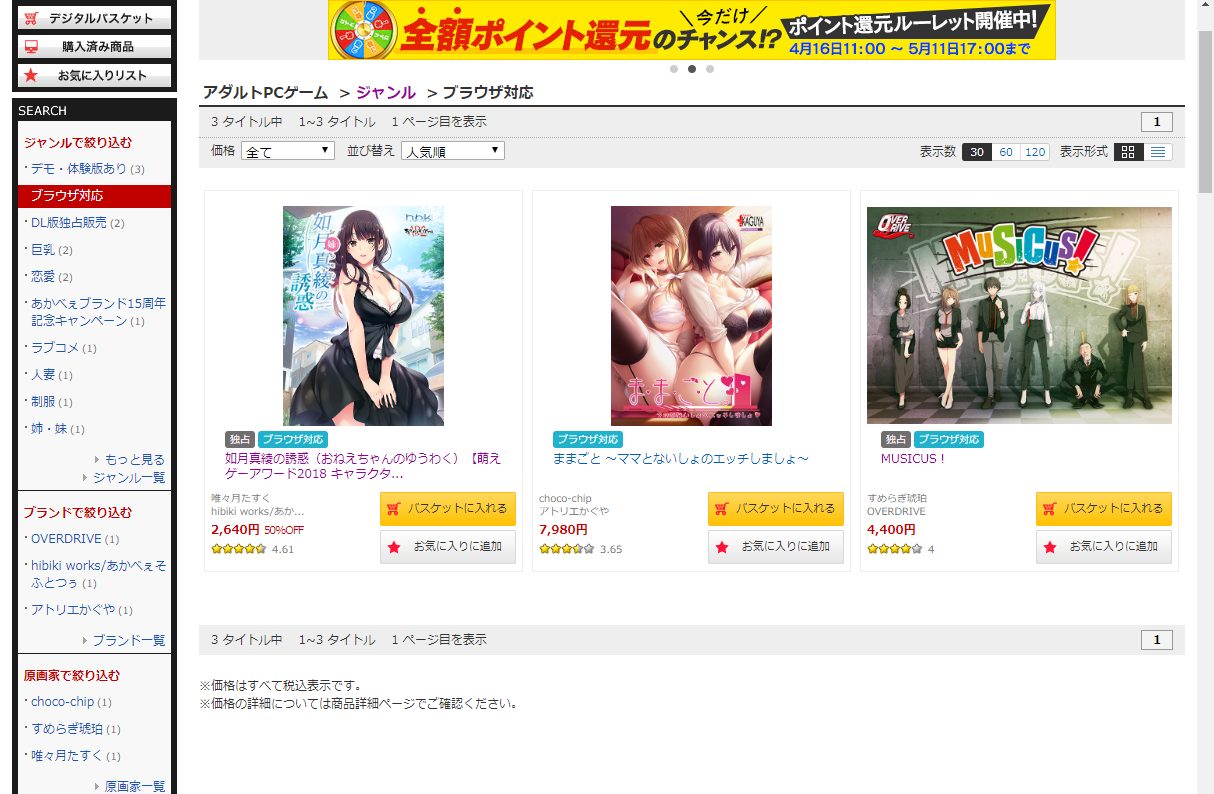
Task: Open the MUSICUS! product title link
Action: pos(912,459)
